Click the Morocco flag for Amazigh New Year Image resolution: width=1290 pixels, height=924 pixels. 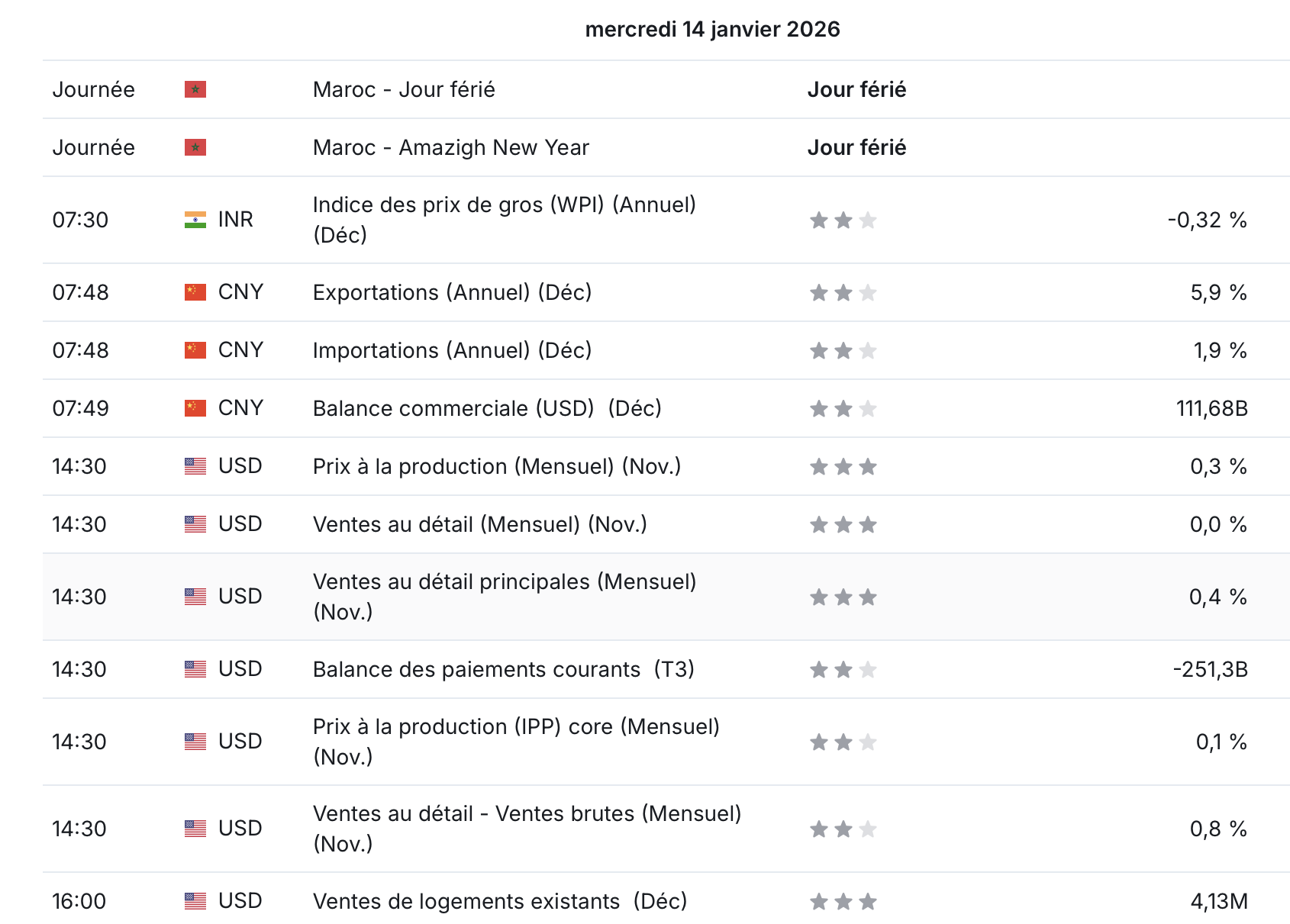pos(195,147)
